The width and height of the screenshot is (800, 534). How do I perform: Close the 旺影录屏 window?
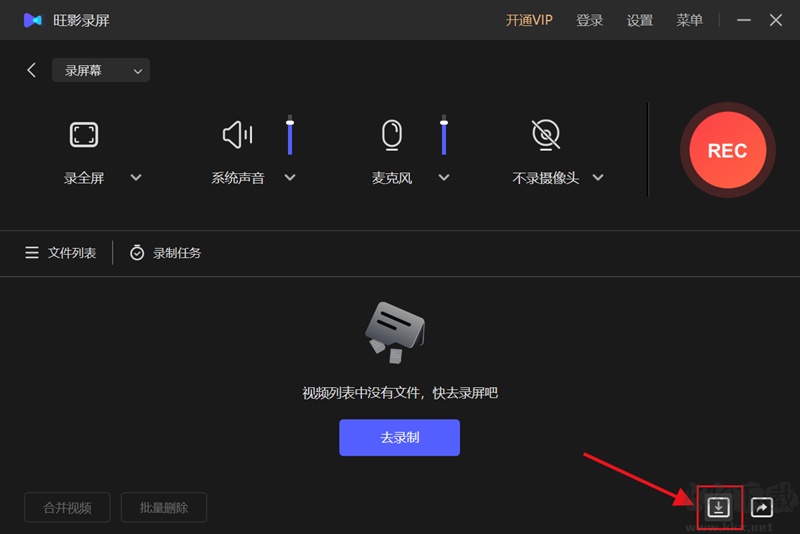776,20
